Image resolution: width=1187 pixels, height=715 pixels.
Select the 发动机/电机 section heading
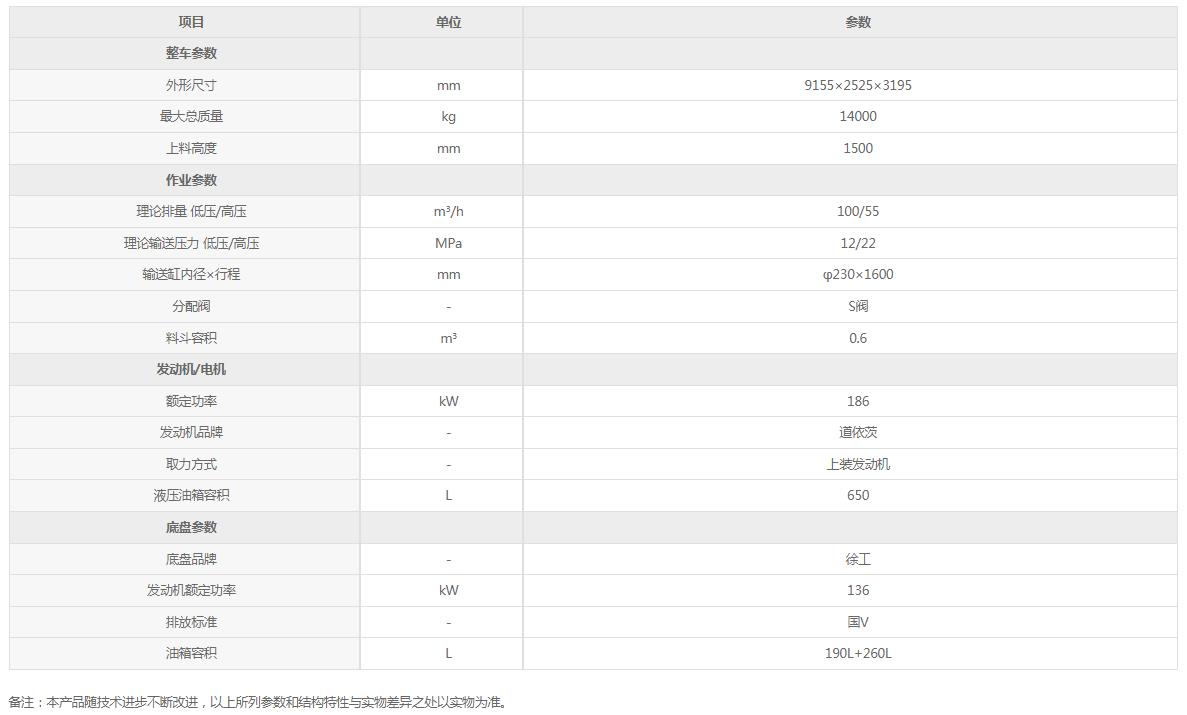[x=192, y=370]
